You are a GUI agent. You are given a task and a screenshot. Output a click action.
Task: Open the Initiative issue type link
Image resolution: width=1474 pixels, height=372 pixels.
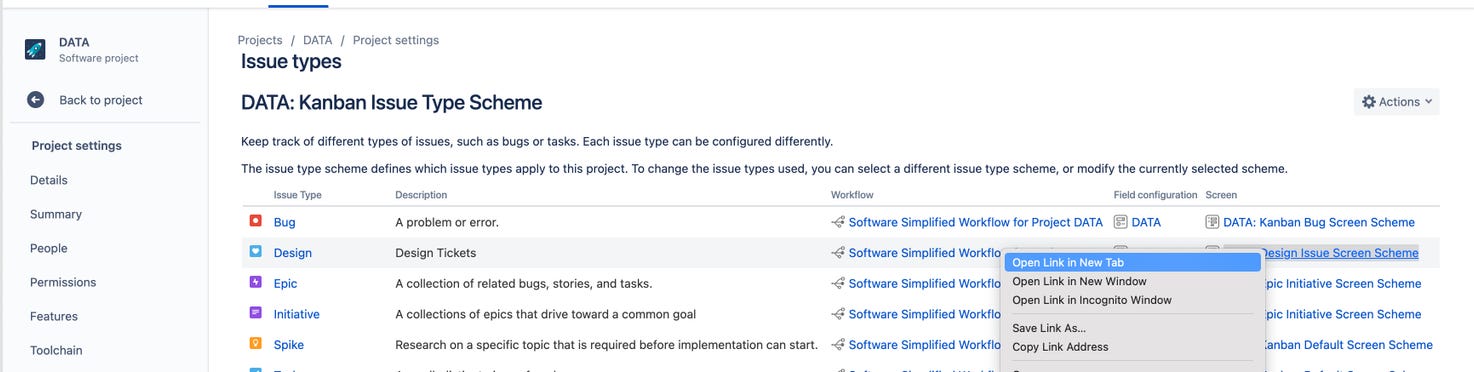pos(297,314)
